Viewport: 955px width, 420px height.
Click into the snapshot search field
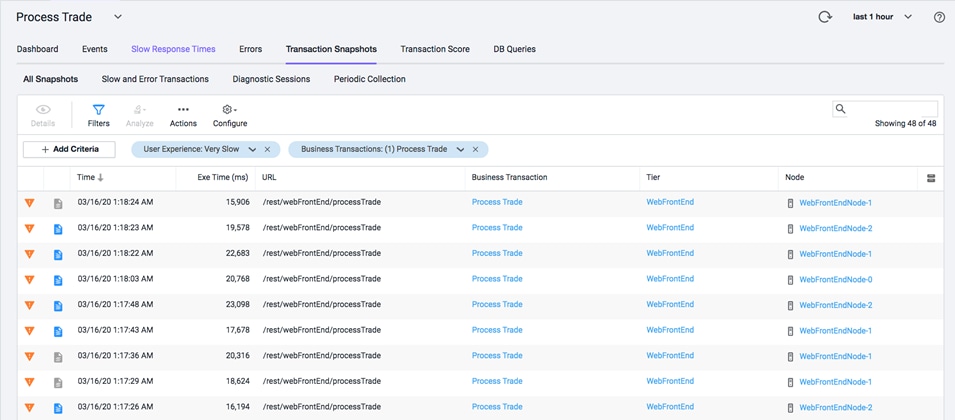[885, 109]
